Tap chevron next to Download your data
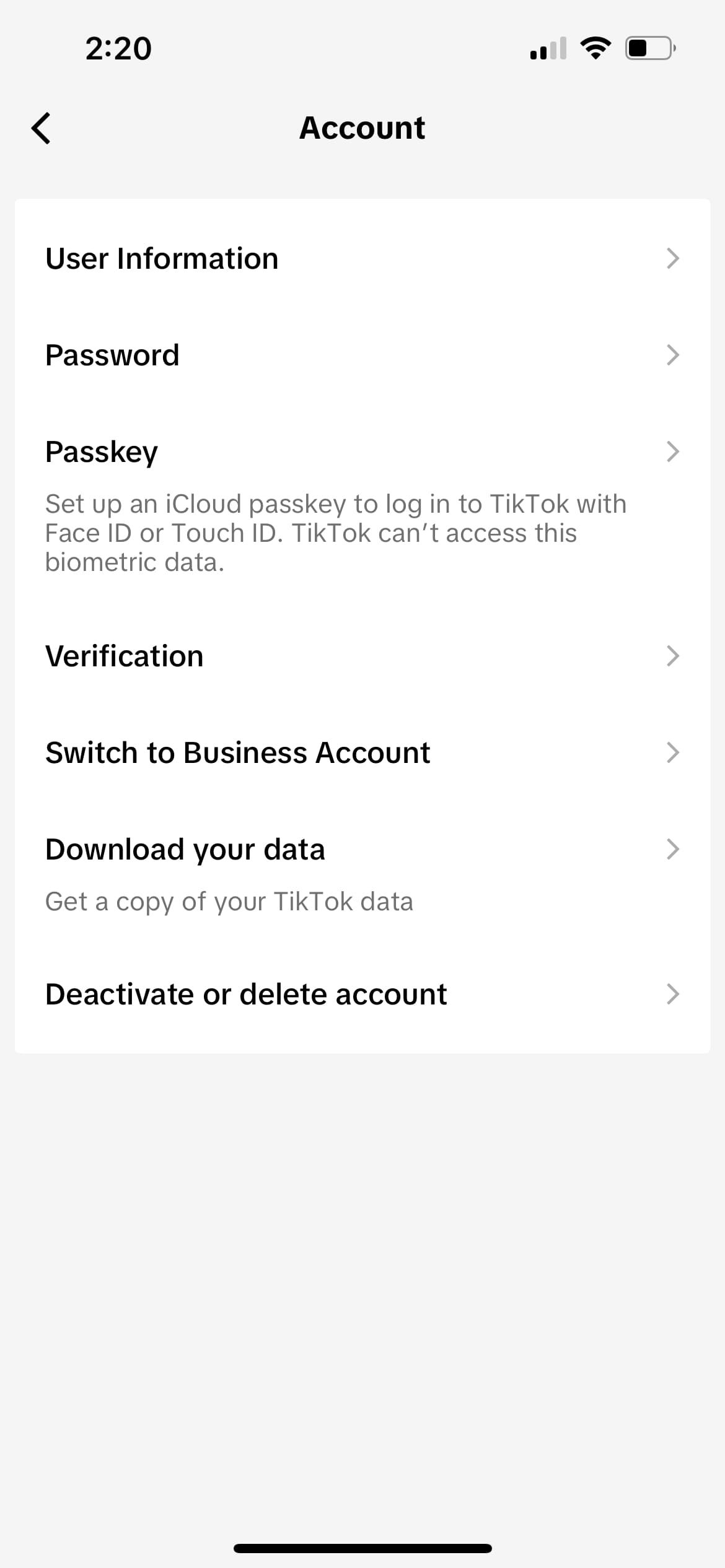Image resolution: width=725 pixels, height=1568 pixels. coord(673,849)
